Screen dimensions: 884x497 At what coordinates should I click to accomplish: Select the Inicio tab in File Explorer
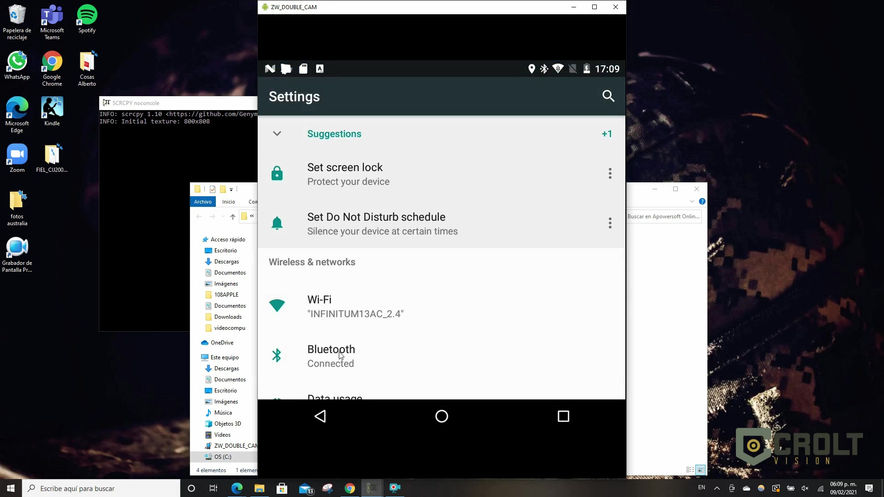coord(228,202)
